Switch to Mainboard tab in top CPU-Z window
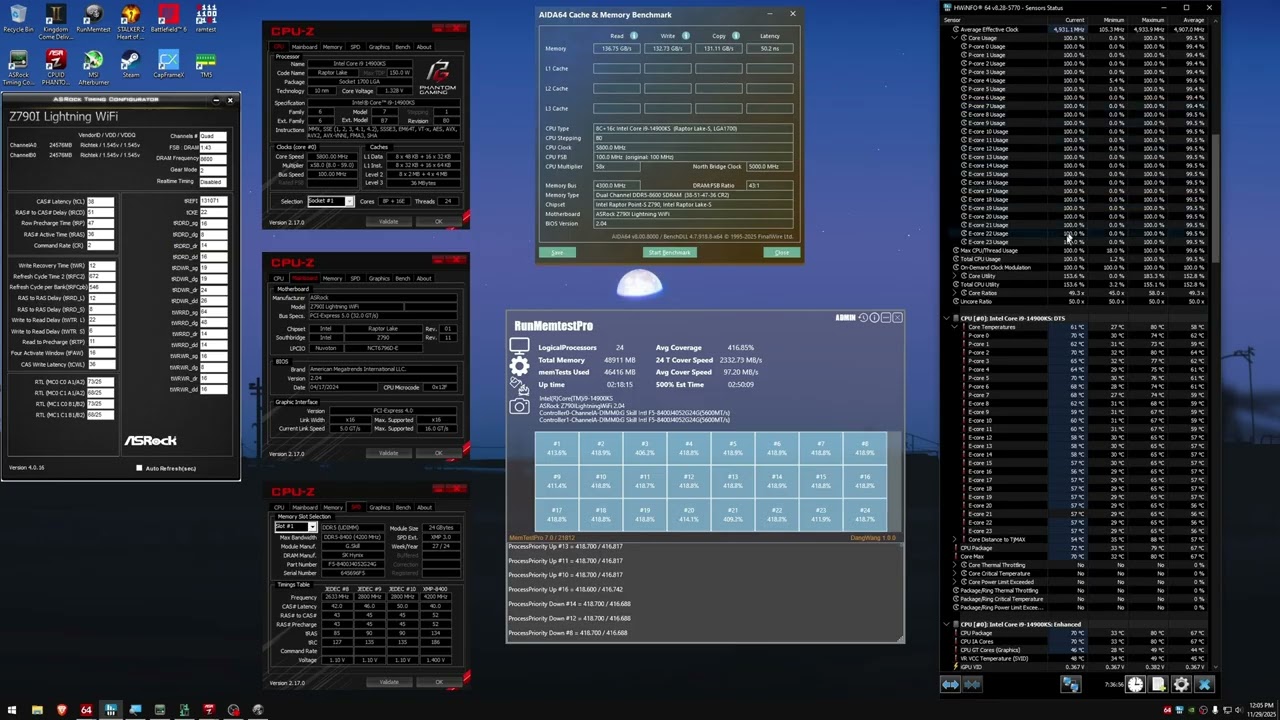Screen dimensions: 1280x720 pos(304,47)
